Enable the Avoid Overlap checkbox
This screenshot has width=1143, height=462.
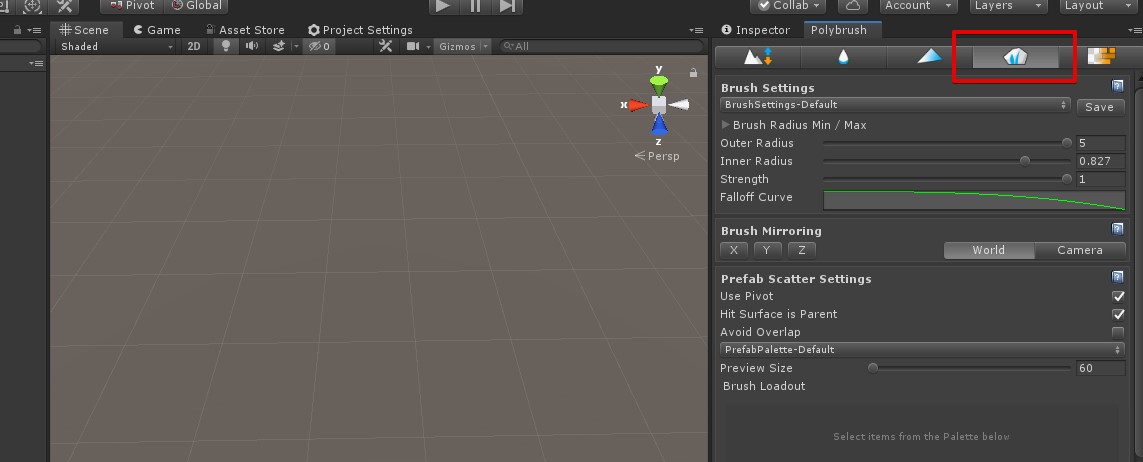[x=1118, y=332]
